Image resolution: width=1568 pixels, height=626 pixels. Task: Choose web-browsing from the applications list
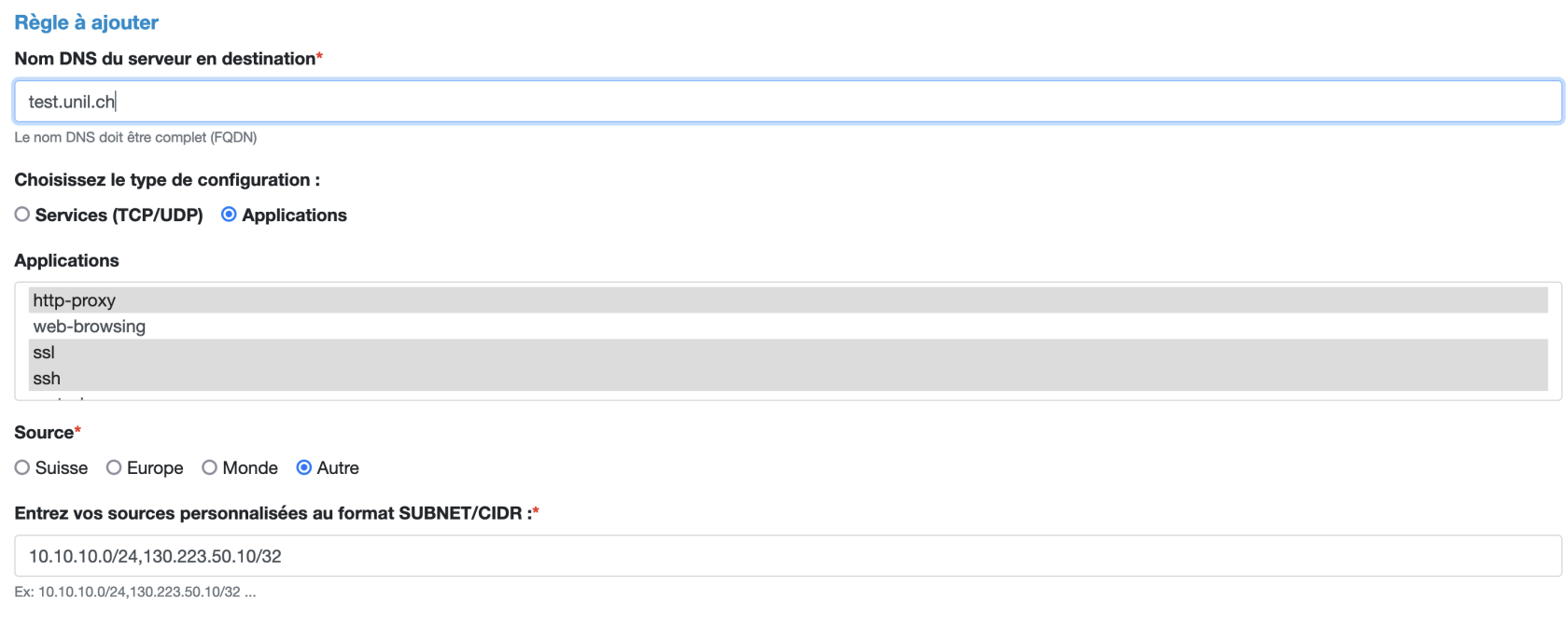pyautogui.click(x=90, y=327)
